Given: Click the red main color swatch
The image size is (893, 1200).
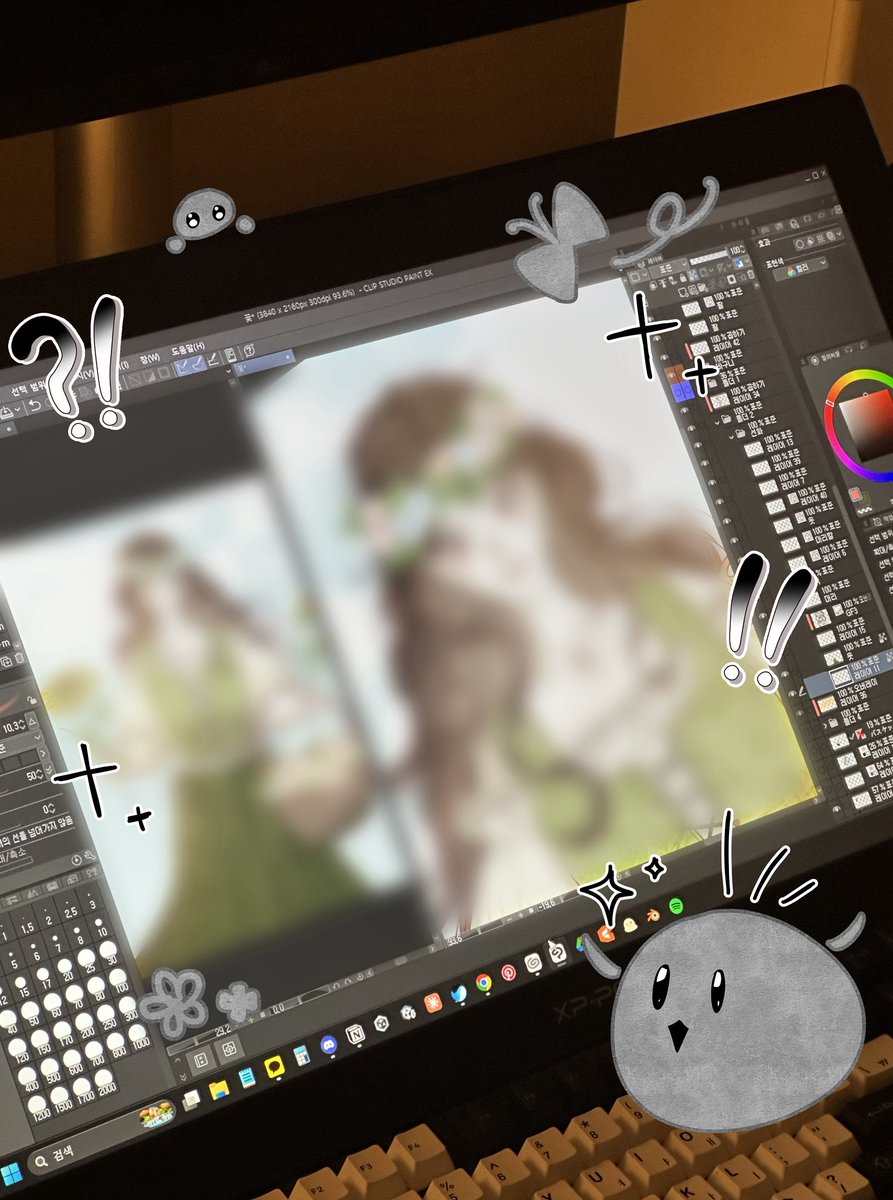Looking at the screenshot, I should coord(855,494).
